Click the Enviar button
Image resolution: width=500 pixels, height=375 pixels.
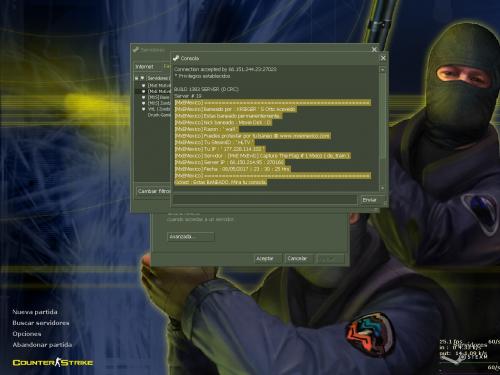coord(370,200)
